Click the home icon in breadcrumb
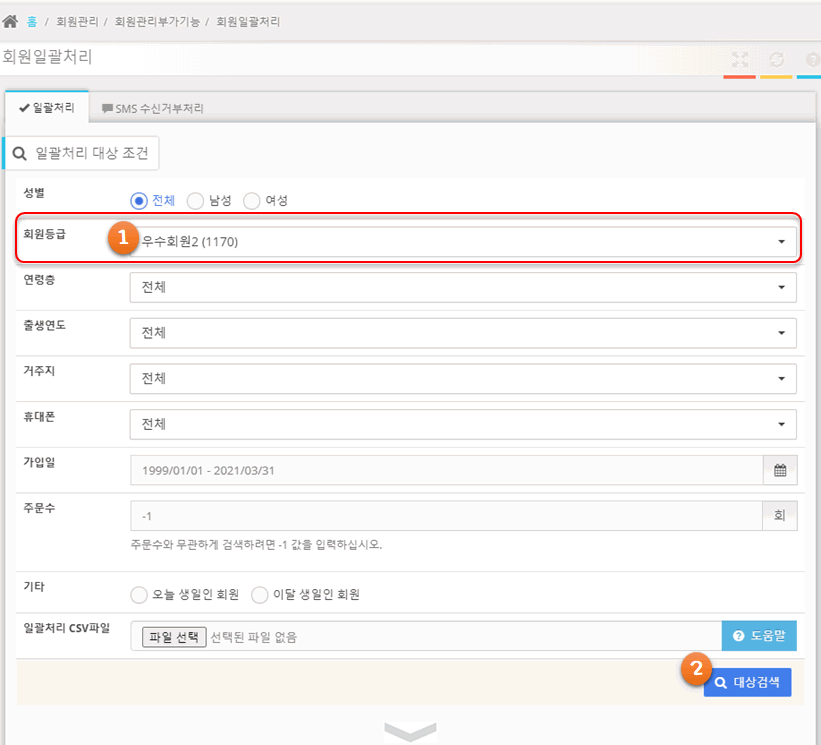Viewport: 821px width, 745px height. pyautogui.click(x=10, y=21)
